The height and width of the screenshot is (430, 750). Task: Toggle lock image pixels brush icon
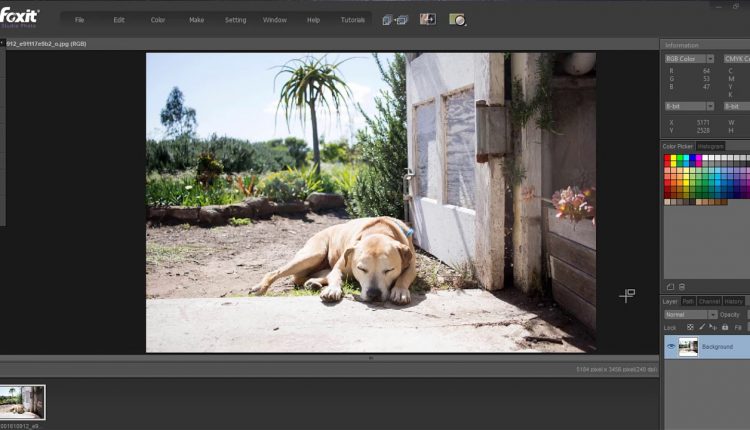[702, 328]
